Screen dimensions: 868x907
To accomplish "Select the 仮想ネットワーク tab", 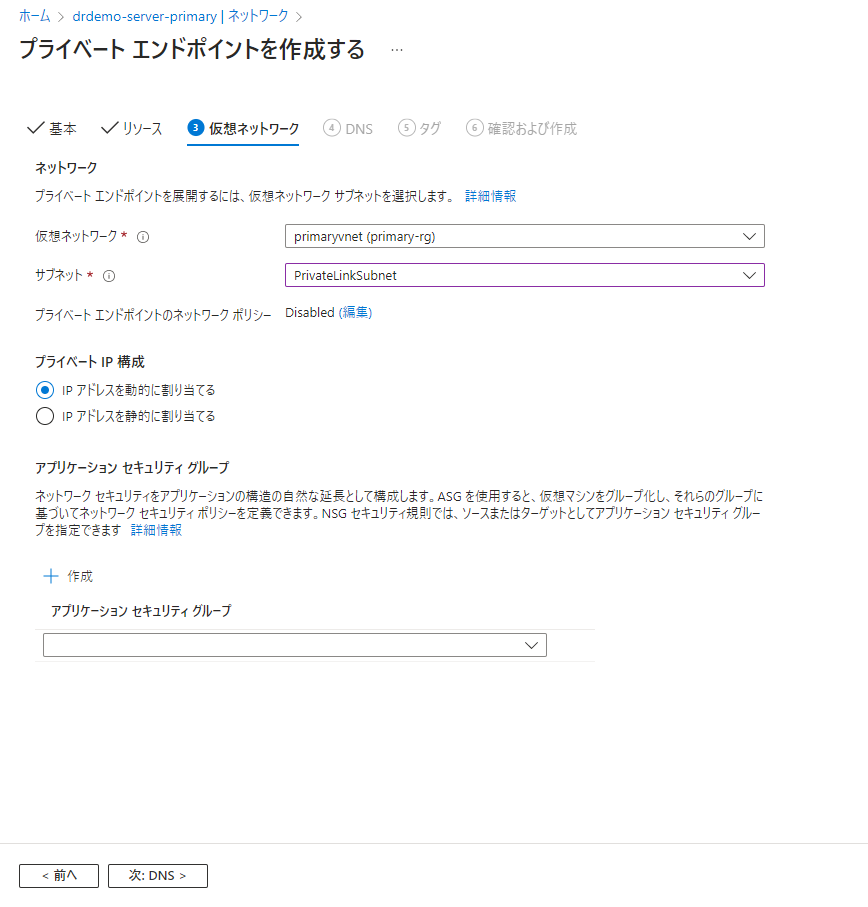I will [x=243, y=128].
